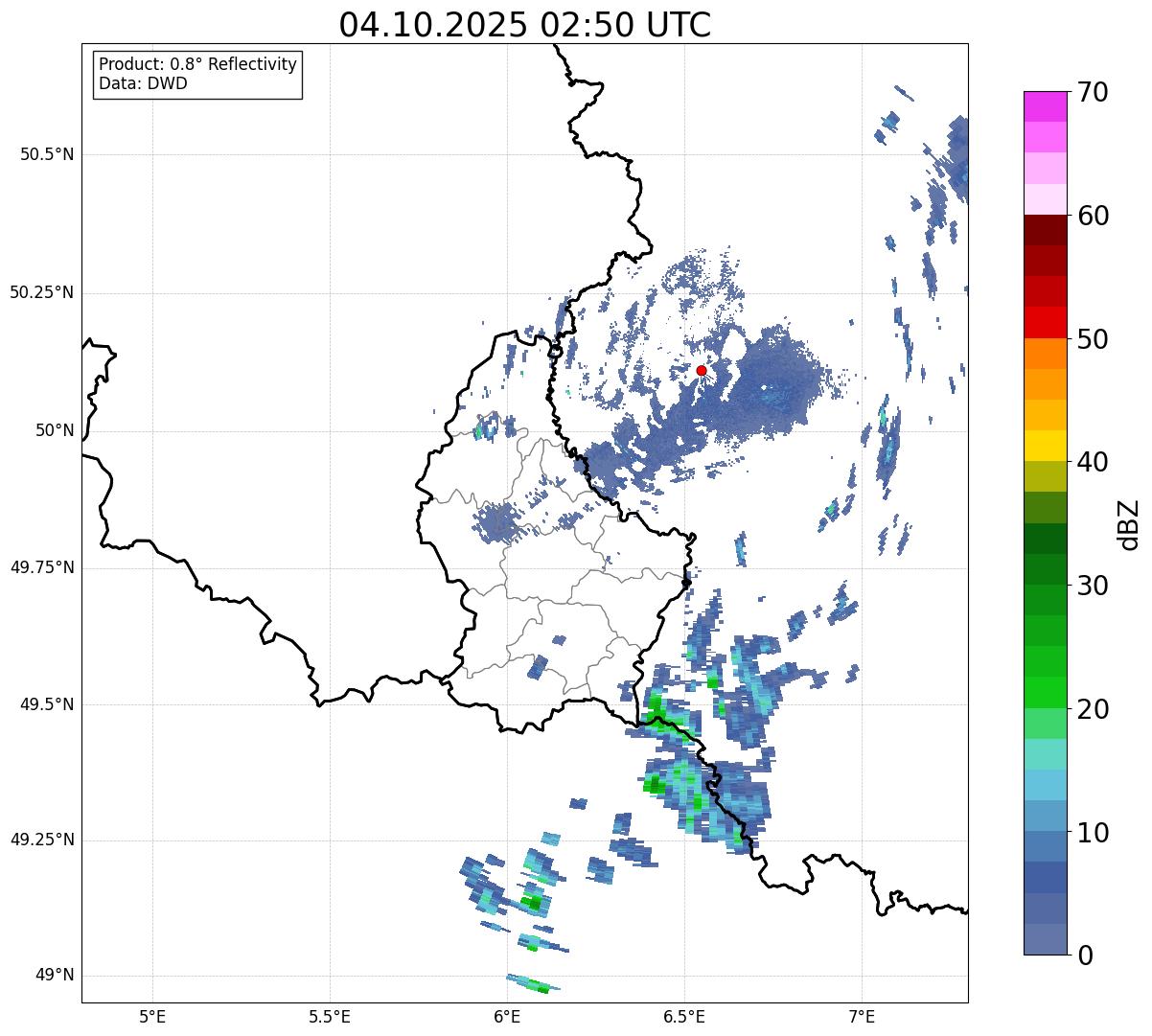This screenshot has width=1152, height=1036.
Task: Click the 50.5°N latitude tick label
Action: pos(47,154)
